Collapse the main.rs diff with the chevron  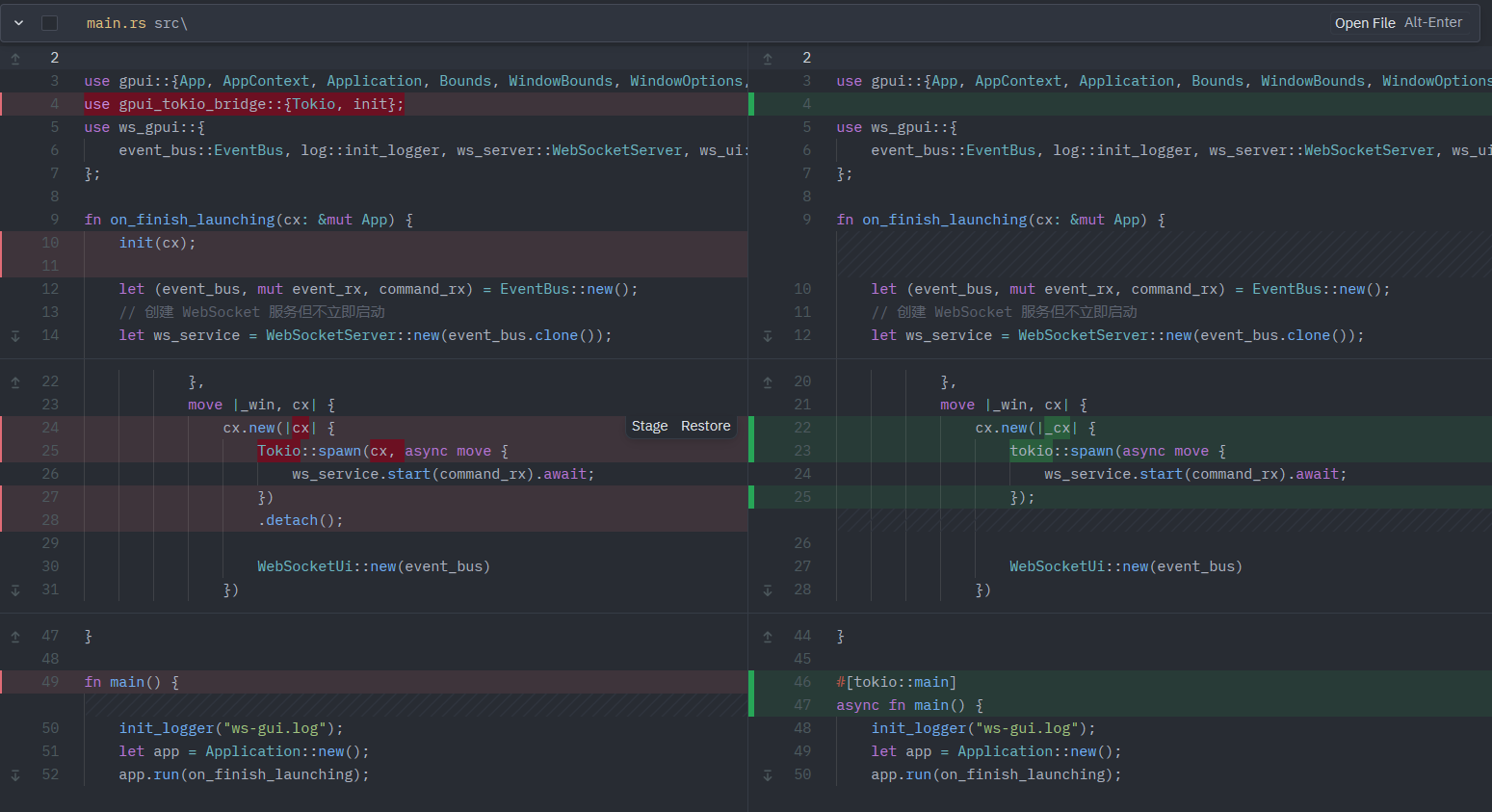[18, 23]
